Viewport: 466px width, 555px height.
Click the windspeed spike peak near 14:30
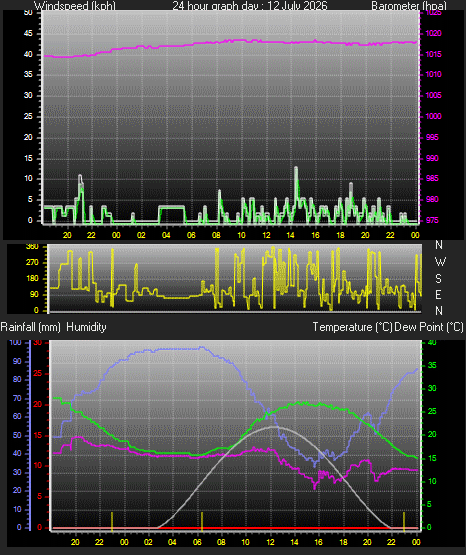point(296,168)
